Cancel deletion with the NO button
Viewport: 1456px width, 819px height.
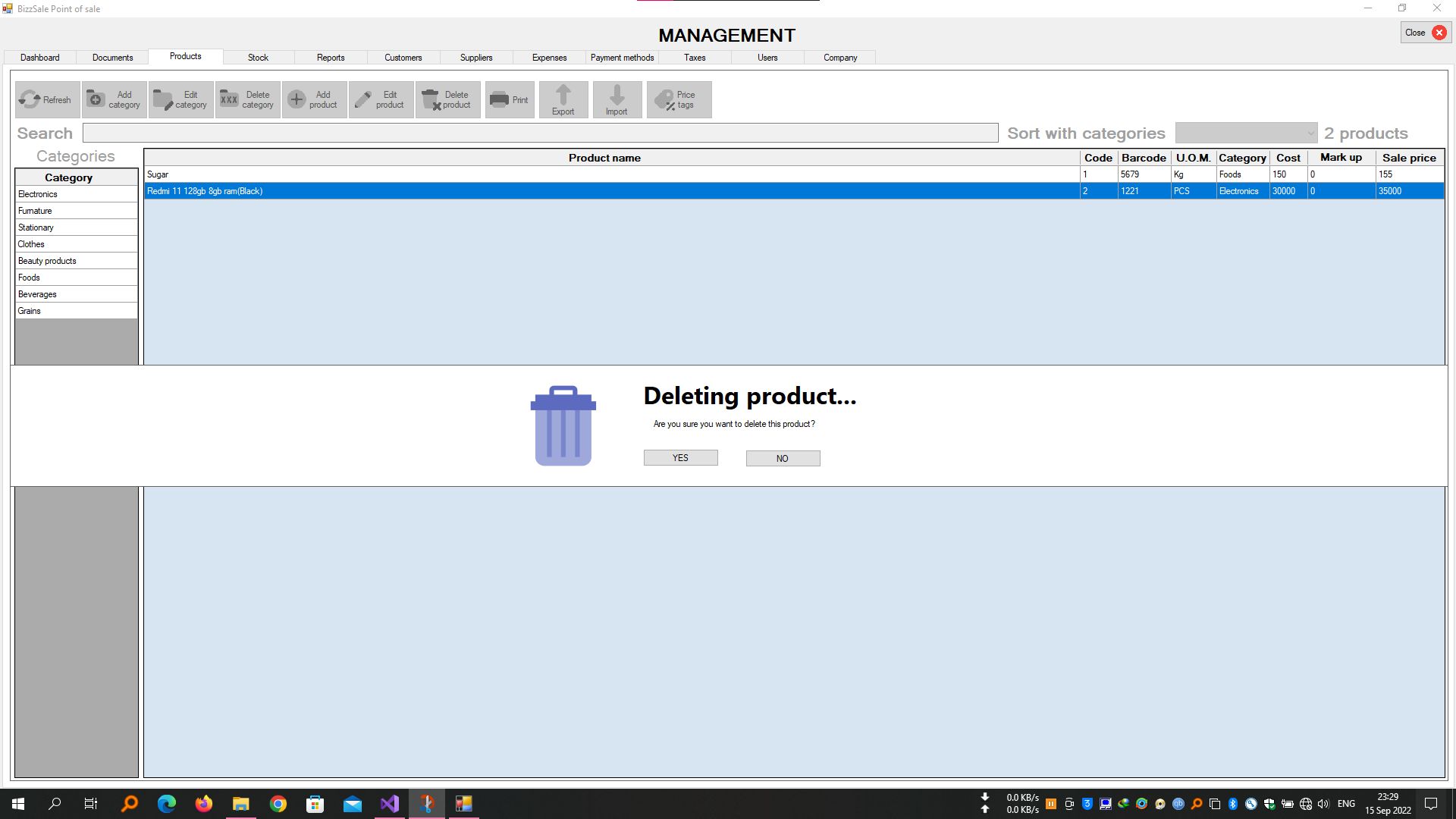783,458
